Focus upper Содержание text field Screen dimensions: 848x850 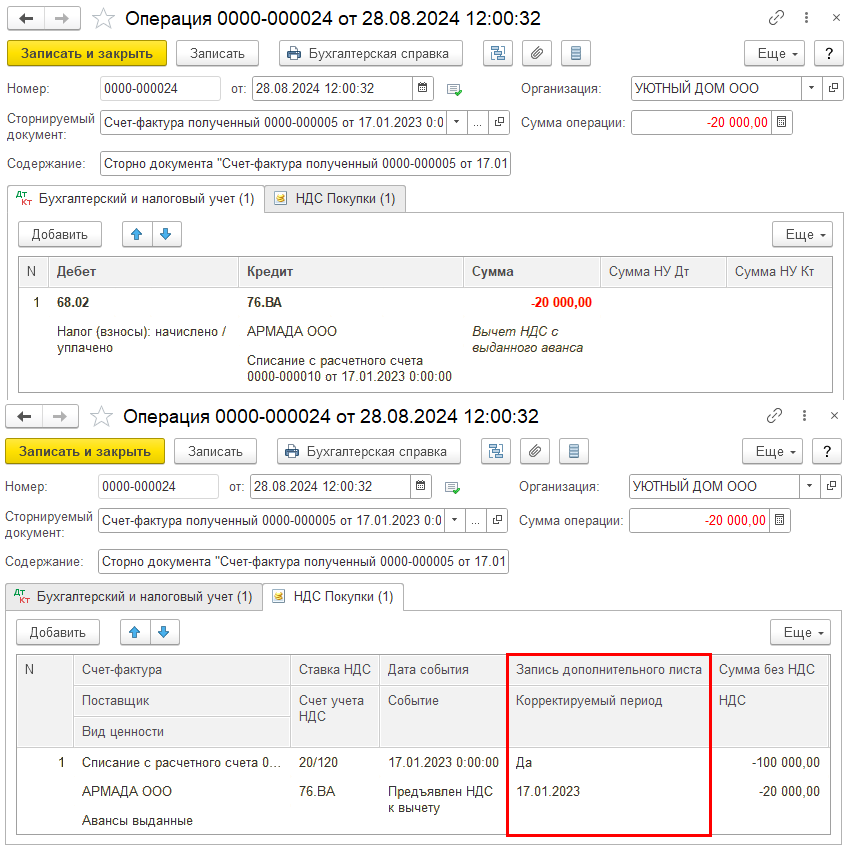305,163
